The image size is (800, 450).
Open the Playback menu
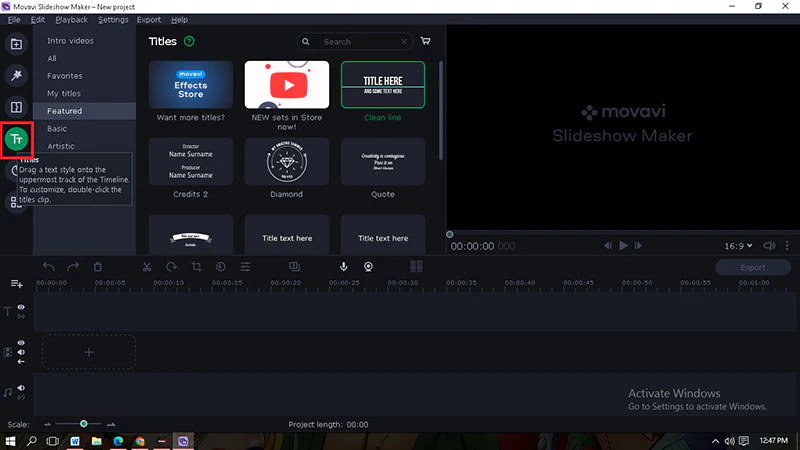point(71,20)
